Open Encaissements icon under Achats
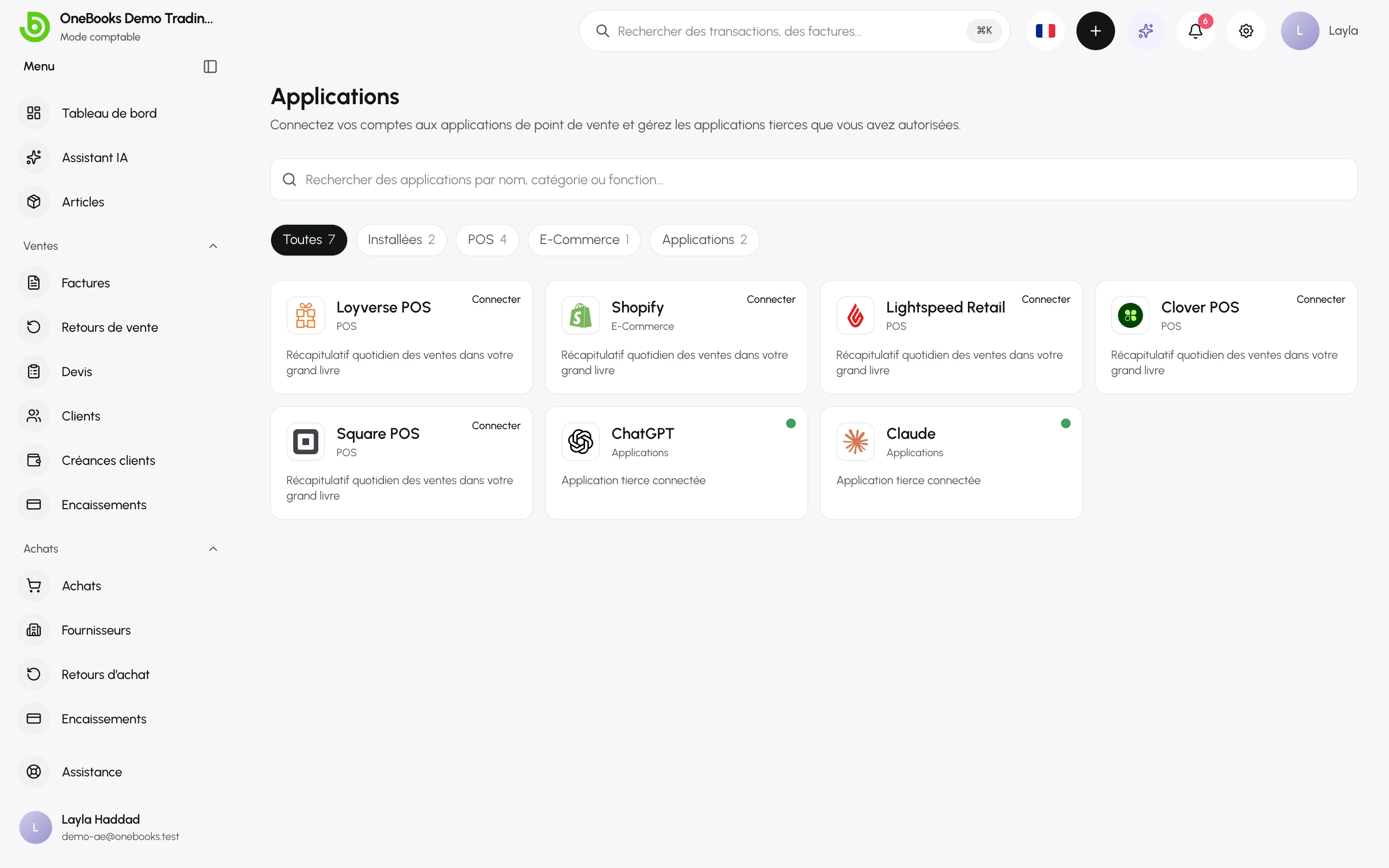The image size is (1389, 868). (x=34, y=719)
